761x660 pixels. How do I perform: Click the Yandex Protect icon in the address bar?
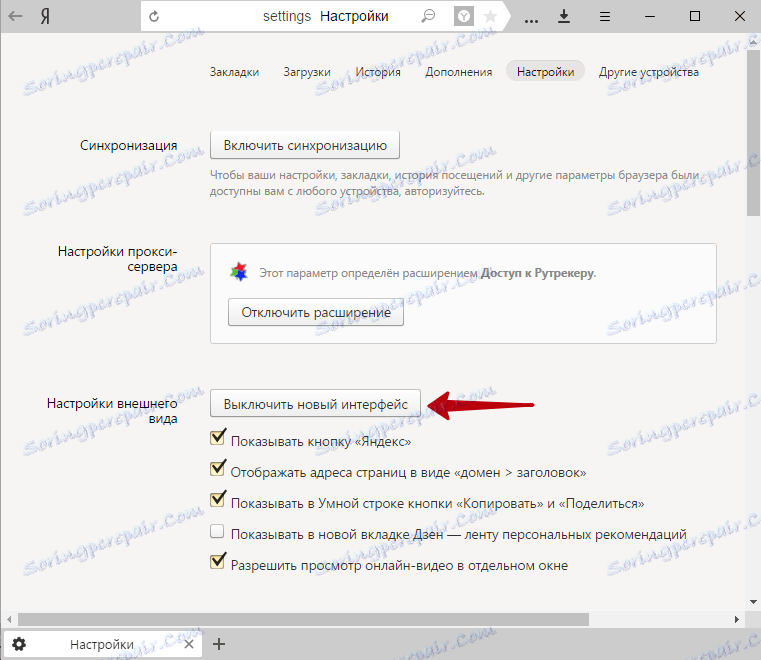463,16
